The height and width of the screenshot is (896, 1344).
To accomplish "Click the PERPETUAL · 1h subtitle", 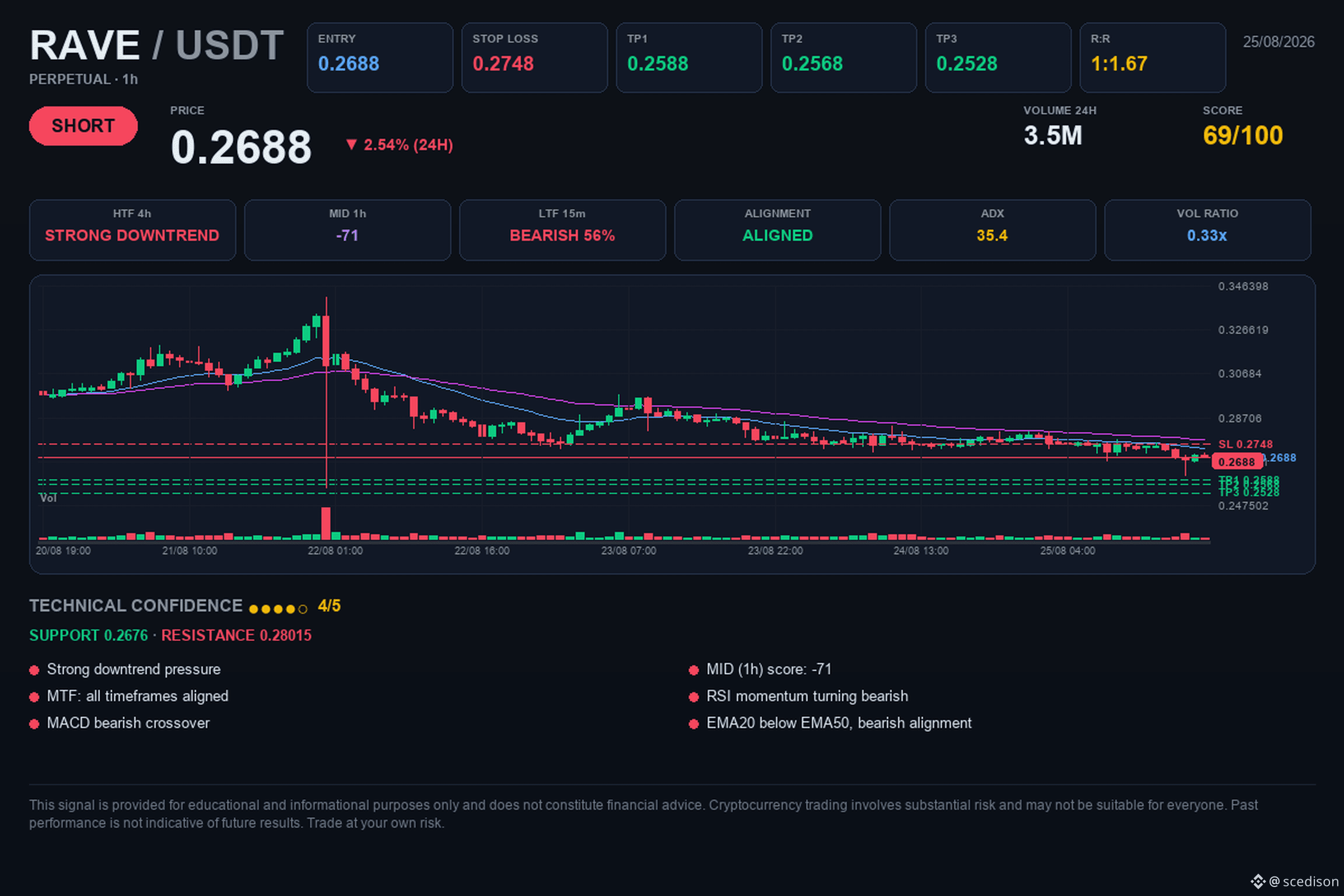I will pos(83,80).
